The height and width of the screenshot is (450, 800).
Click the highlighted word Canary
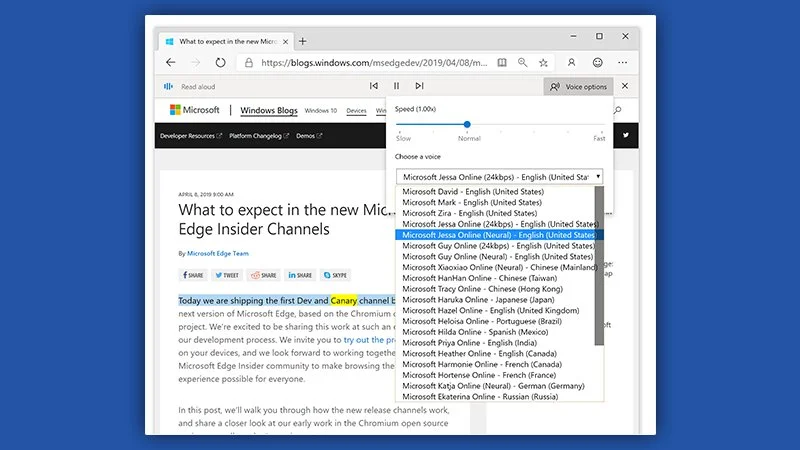[343, 301]
